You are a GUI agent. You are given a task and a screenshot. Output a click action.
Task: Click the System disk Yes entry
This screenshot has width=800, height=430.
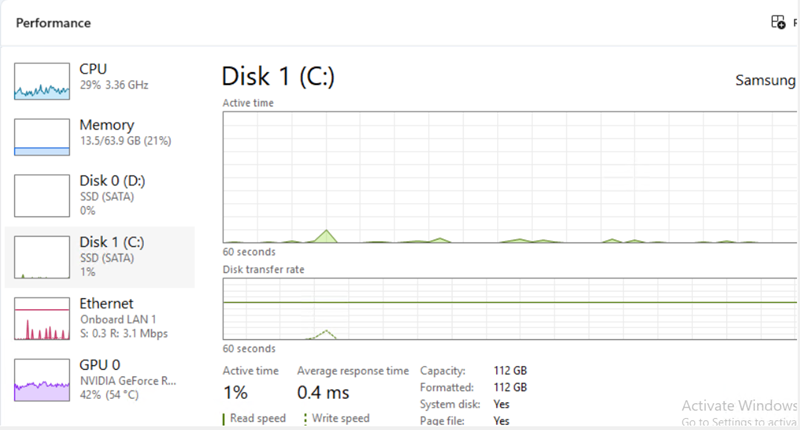pos(501,404)
